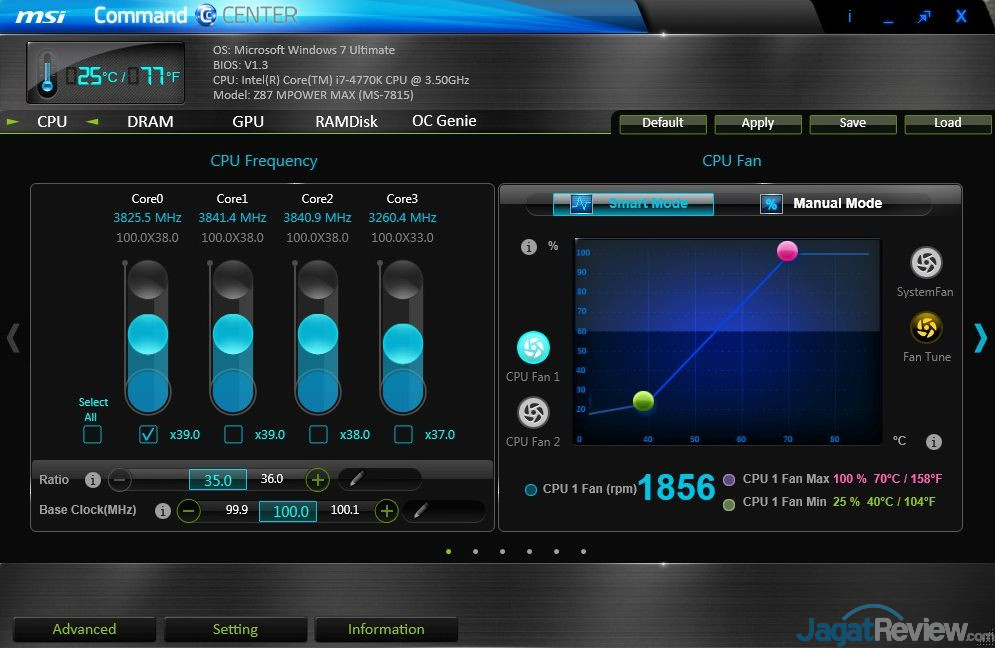
Task: Uncheck the Core0 x39.0 checkbox
Action: click(148, 434)
